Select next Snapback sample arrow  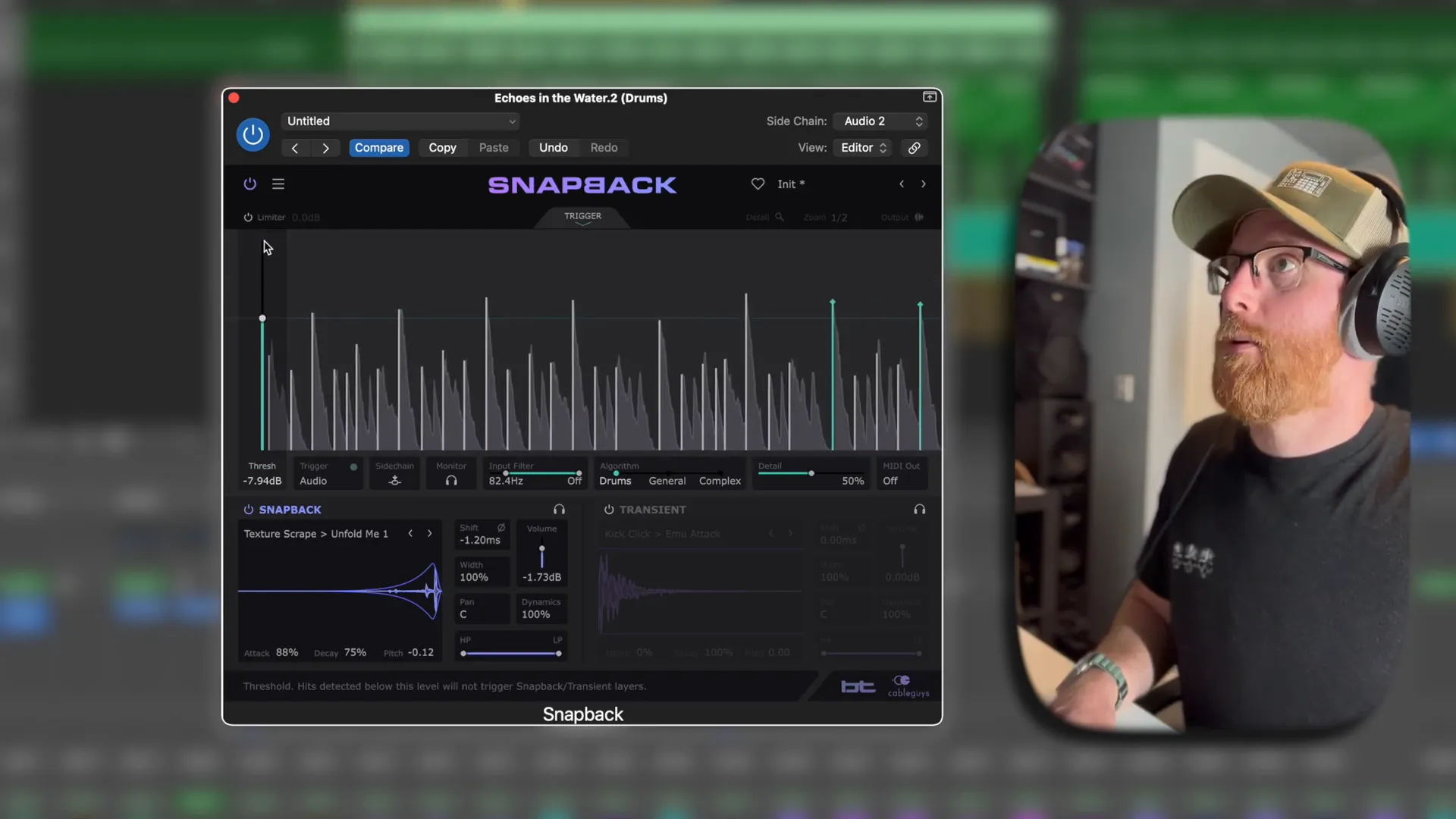[430, 534]
